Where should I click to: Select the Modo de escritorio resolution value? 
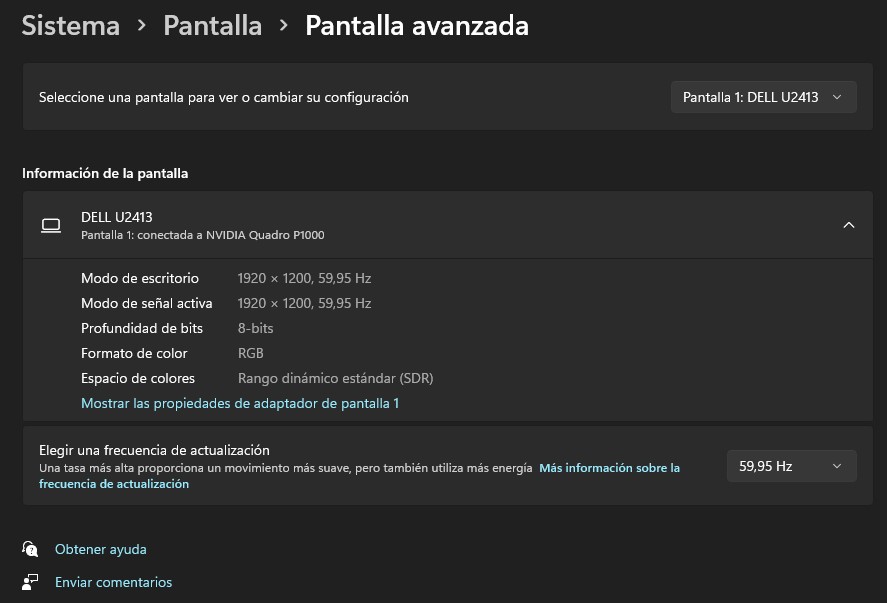[x=304, y=278]
